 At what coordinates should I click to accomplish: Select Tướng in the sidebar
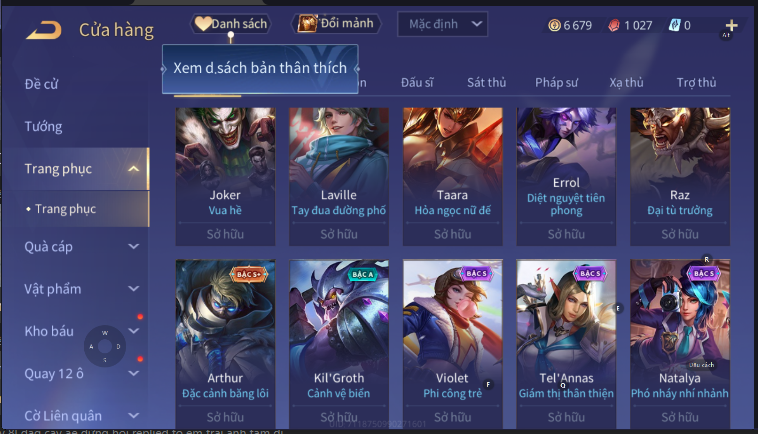(44, 127)
